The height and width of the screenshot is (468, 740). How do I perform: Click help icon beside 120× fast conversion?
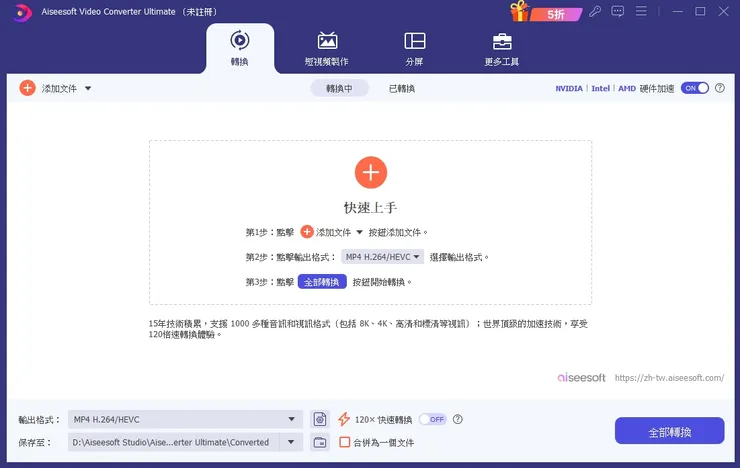(x=457, y=419)
